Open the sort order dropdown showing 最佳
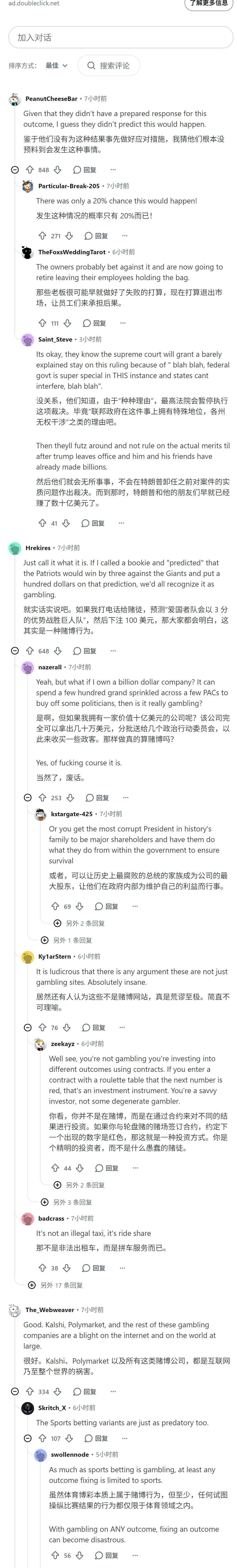Viewport: 237px width, 1568px height. (x=57, y=65)
